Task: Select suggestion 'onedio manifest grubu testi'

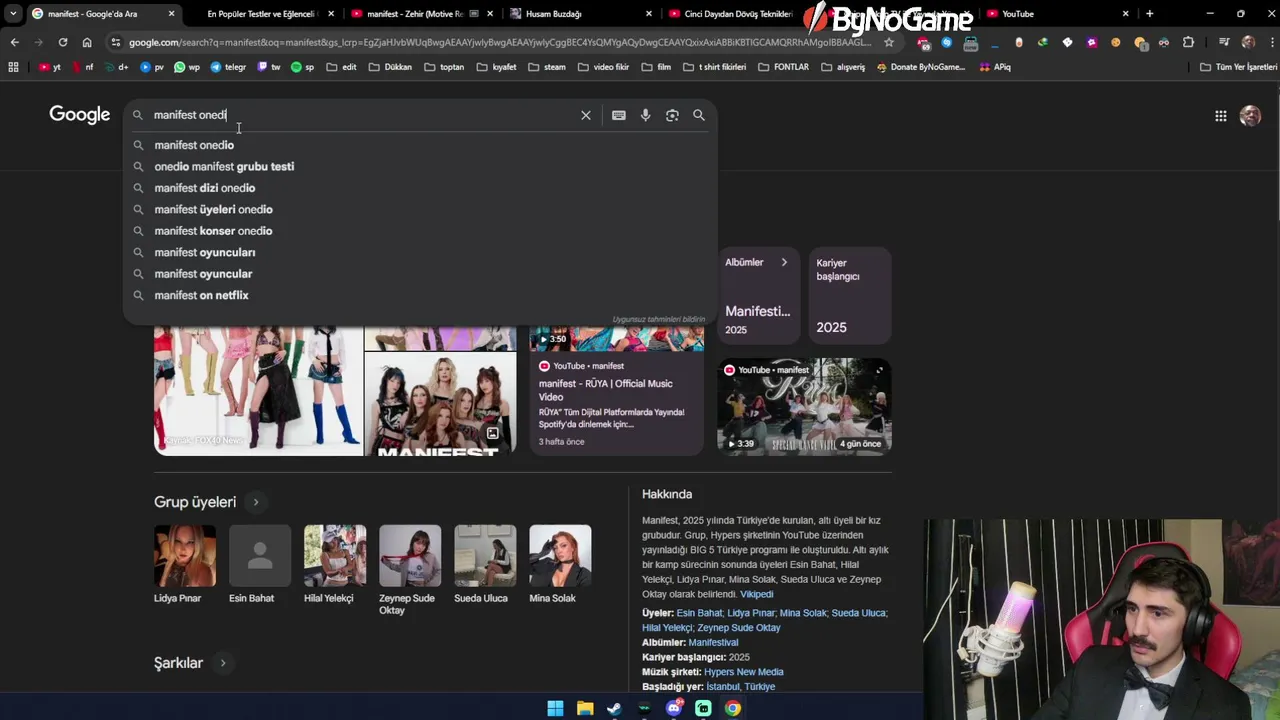Action: 419,167
